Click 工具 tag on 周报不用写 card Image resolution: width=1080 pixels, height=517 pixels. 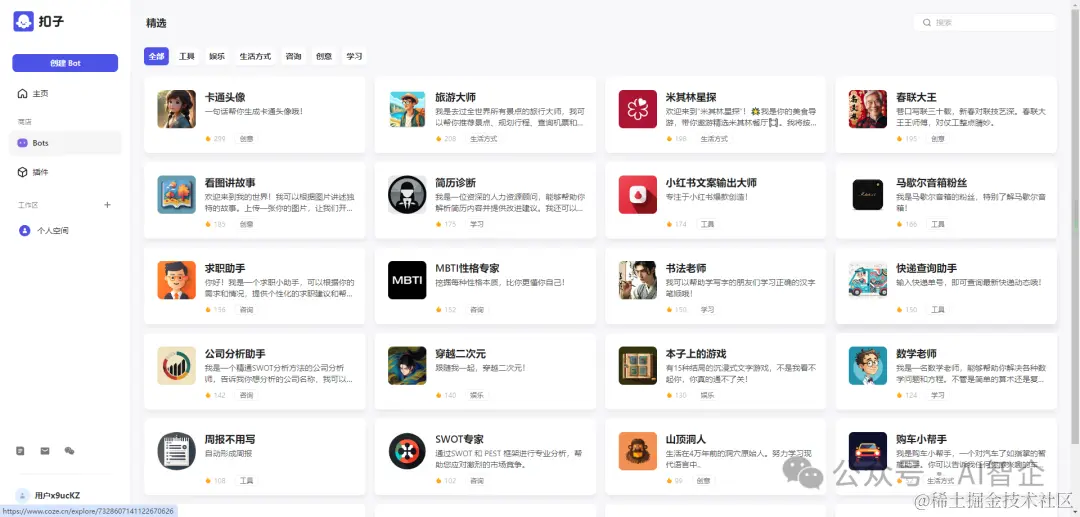(x=246, y=481)
